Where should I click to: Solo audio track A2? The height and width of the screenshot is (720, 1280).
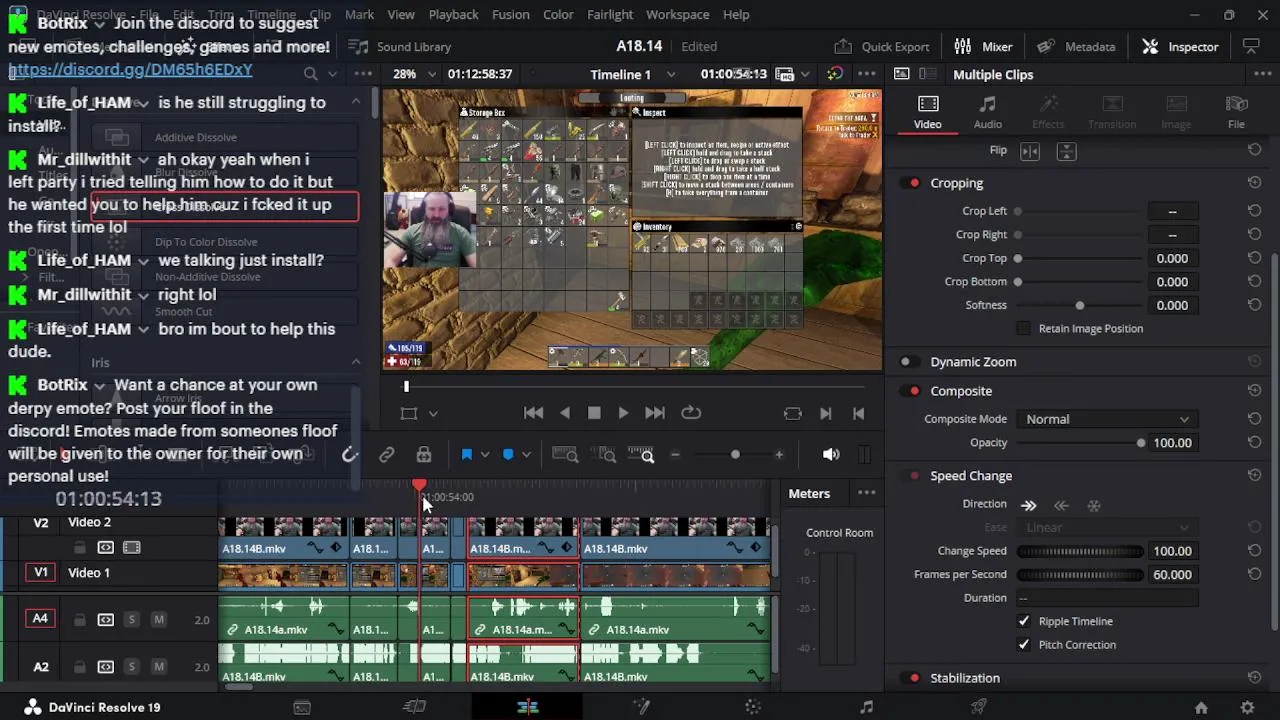tap(131, 667)
